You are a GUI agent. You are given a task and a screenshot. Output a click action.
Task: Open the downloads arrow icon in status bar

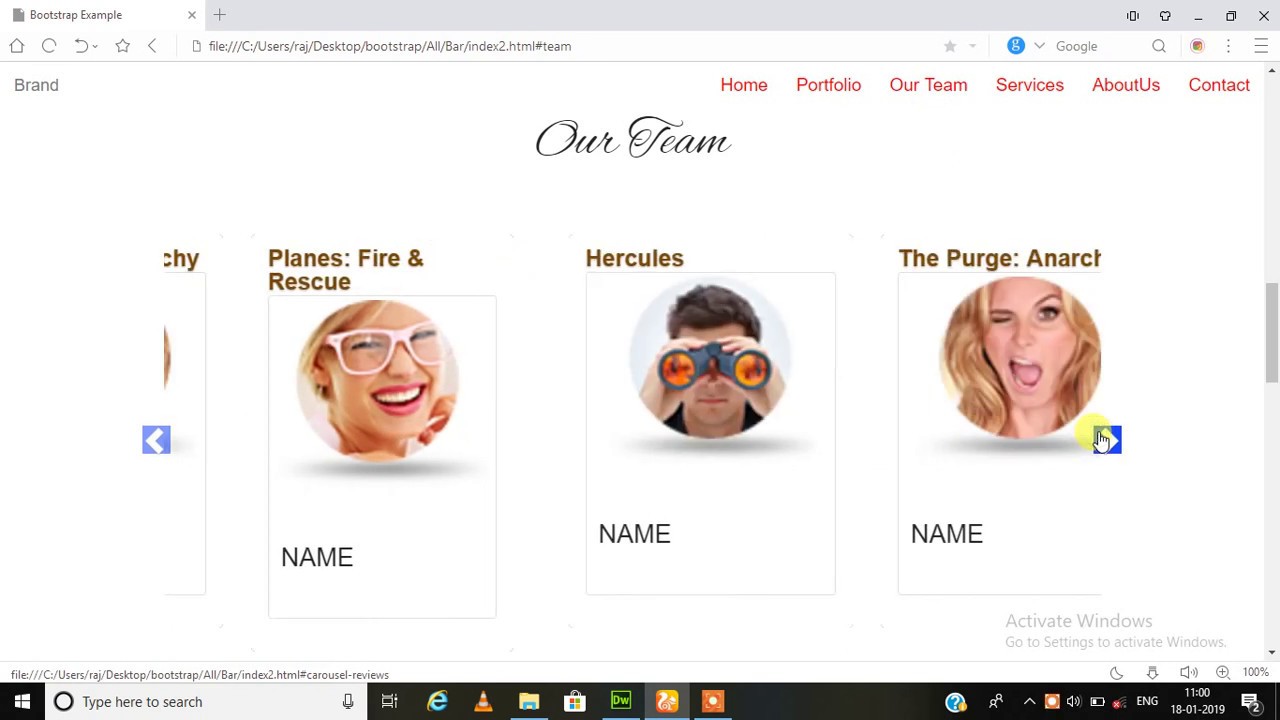pyautogui.click(x=1152, y=673)
